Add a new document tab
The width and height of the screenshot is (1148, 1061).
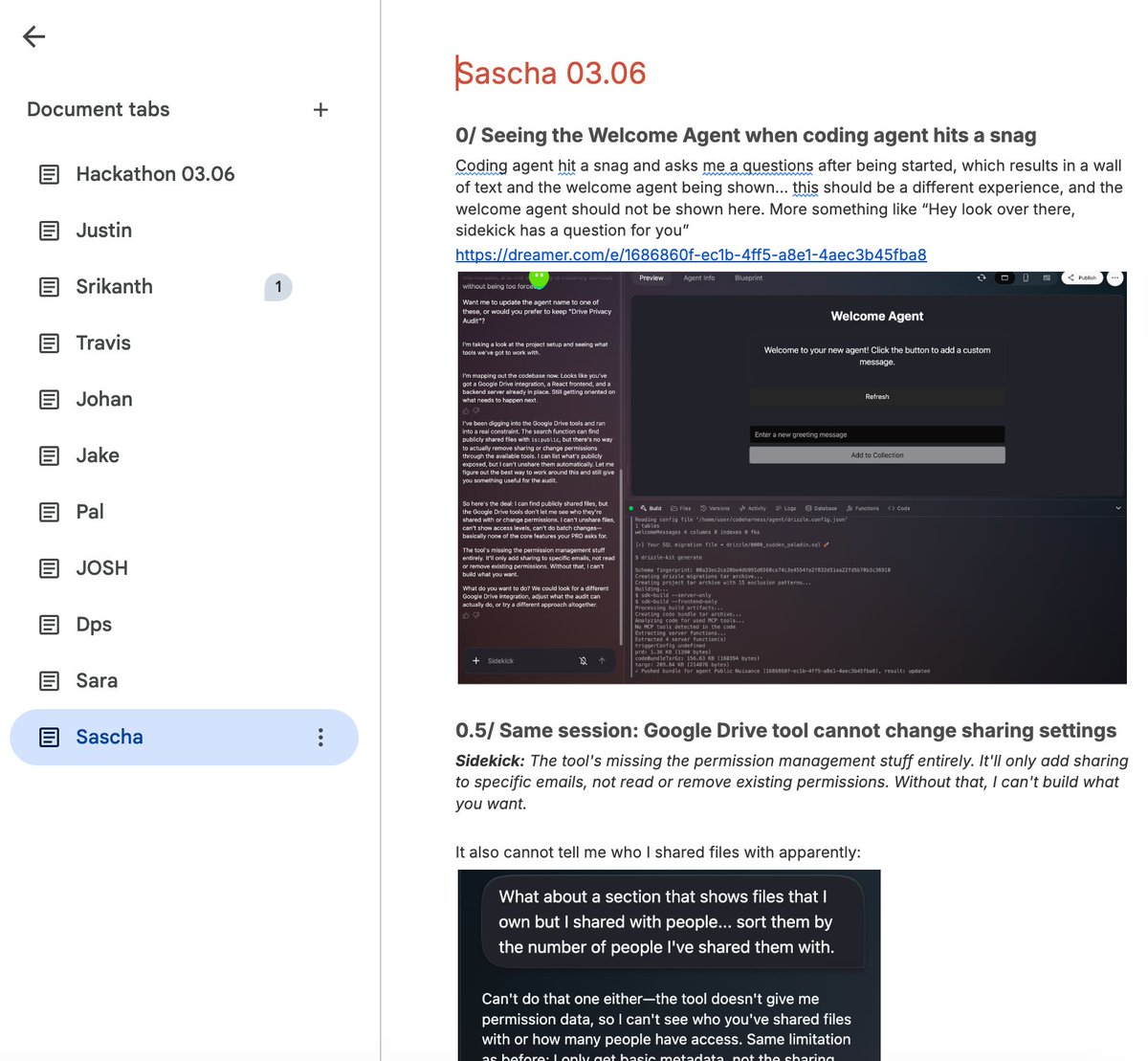coord(320,110)
